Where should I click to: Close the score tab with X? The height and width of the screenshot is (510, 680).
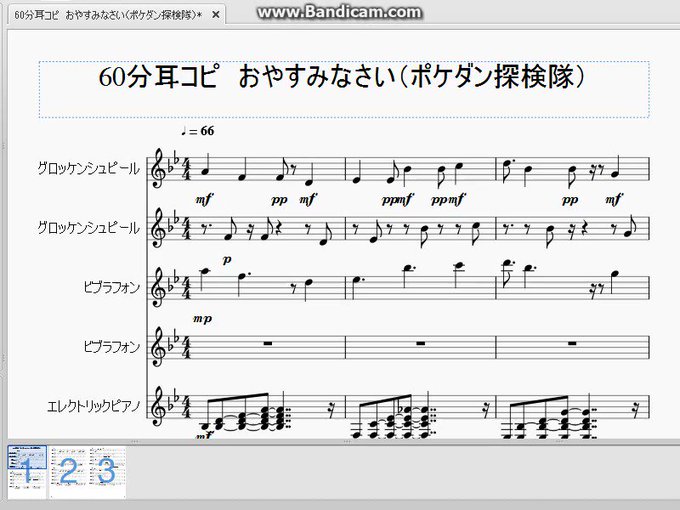pos(216,15)
